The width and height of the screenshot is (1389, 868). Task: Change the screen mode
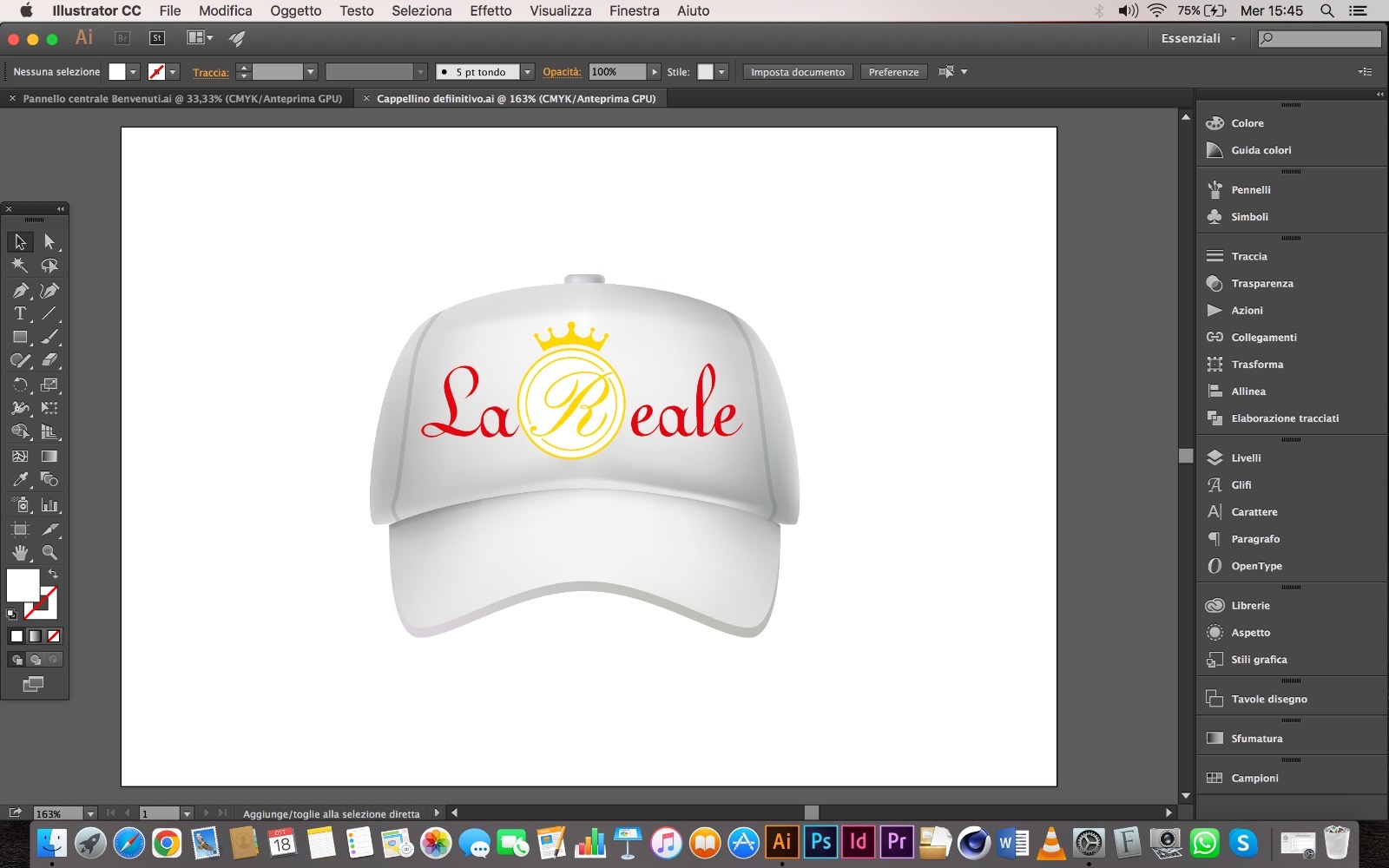[33, 684]
